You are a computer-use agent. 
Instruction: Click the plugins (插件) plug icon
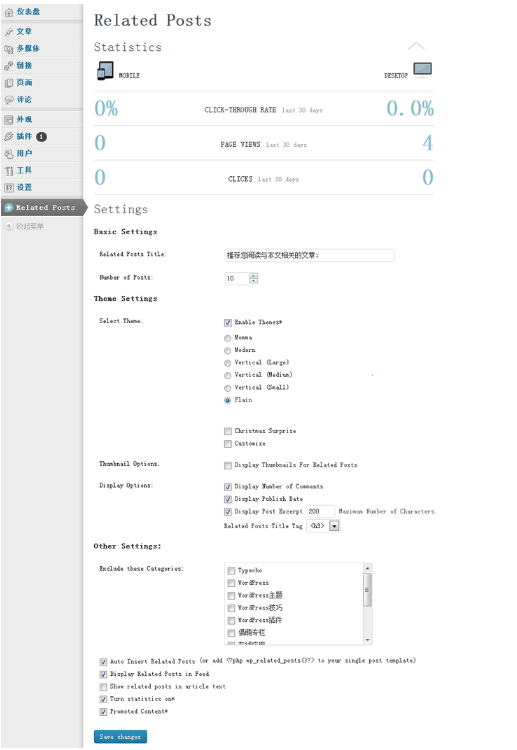click(x=9, y=137)
